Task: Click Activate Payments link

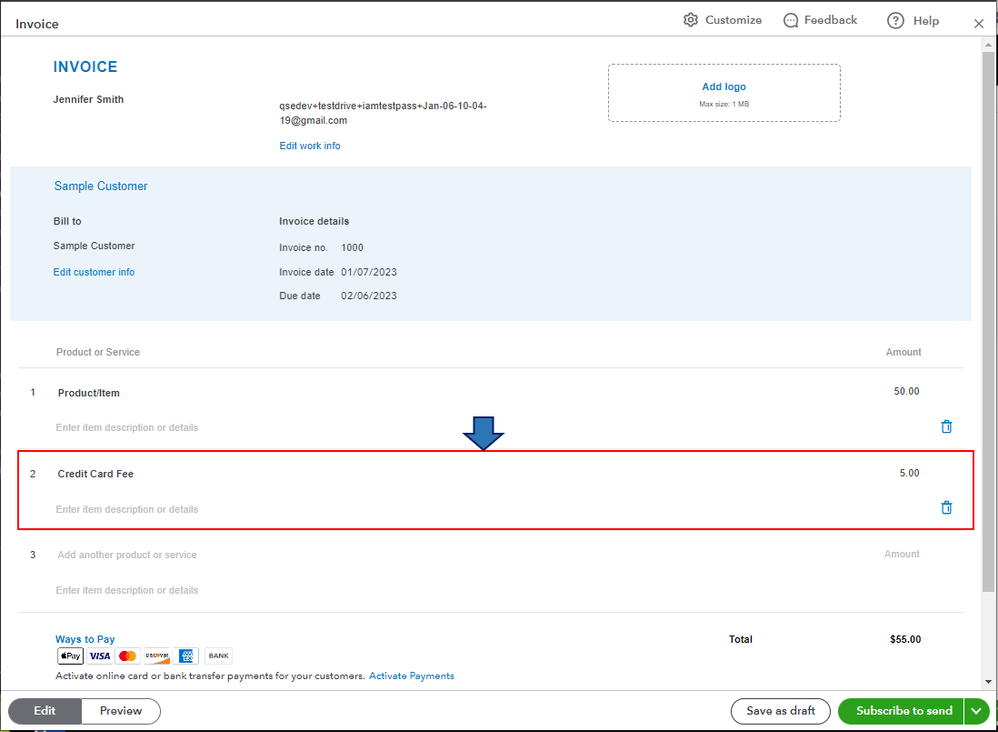Action: pos(411,676)
